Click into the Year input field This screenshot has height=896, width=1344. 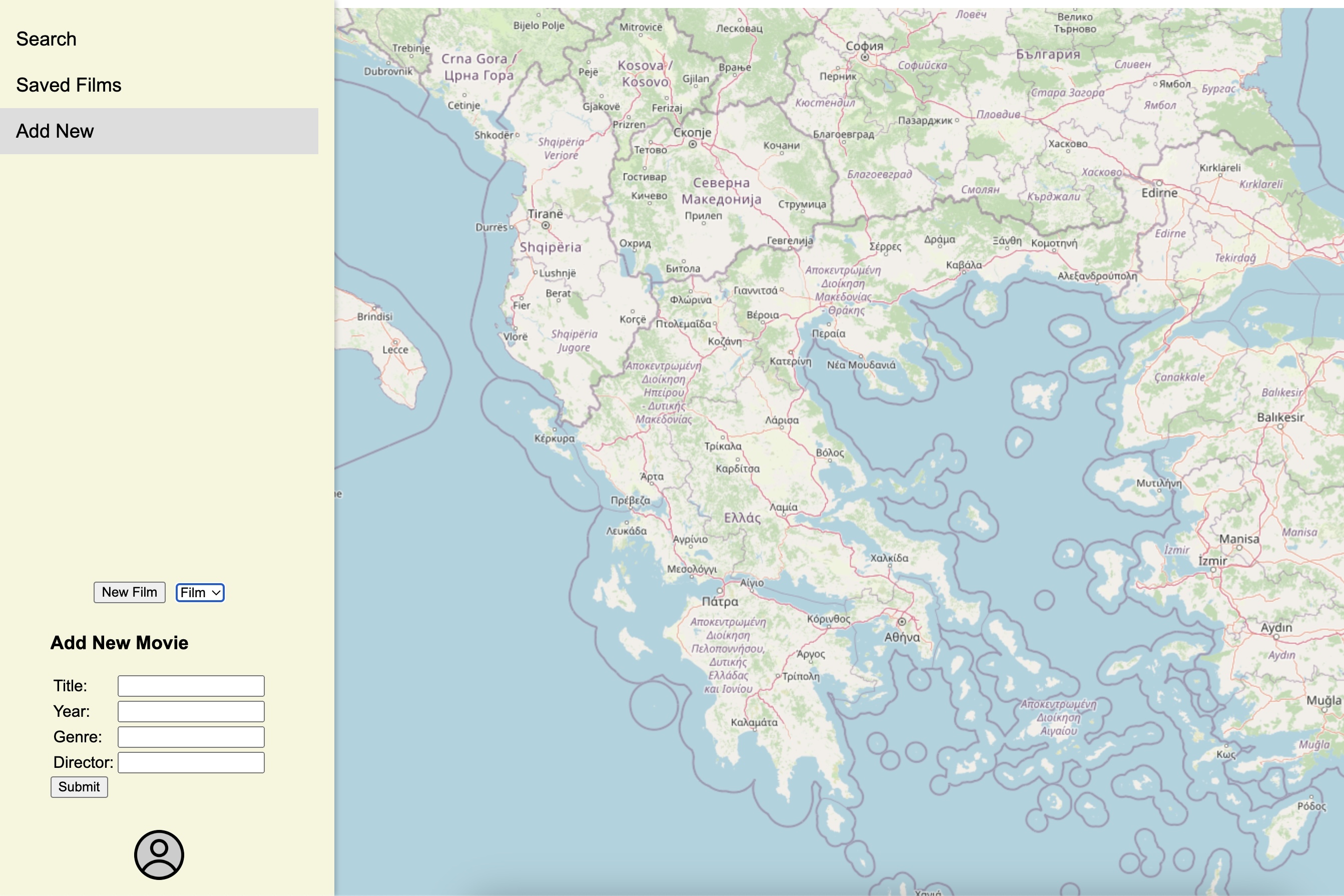point(191,711)
